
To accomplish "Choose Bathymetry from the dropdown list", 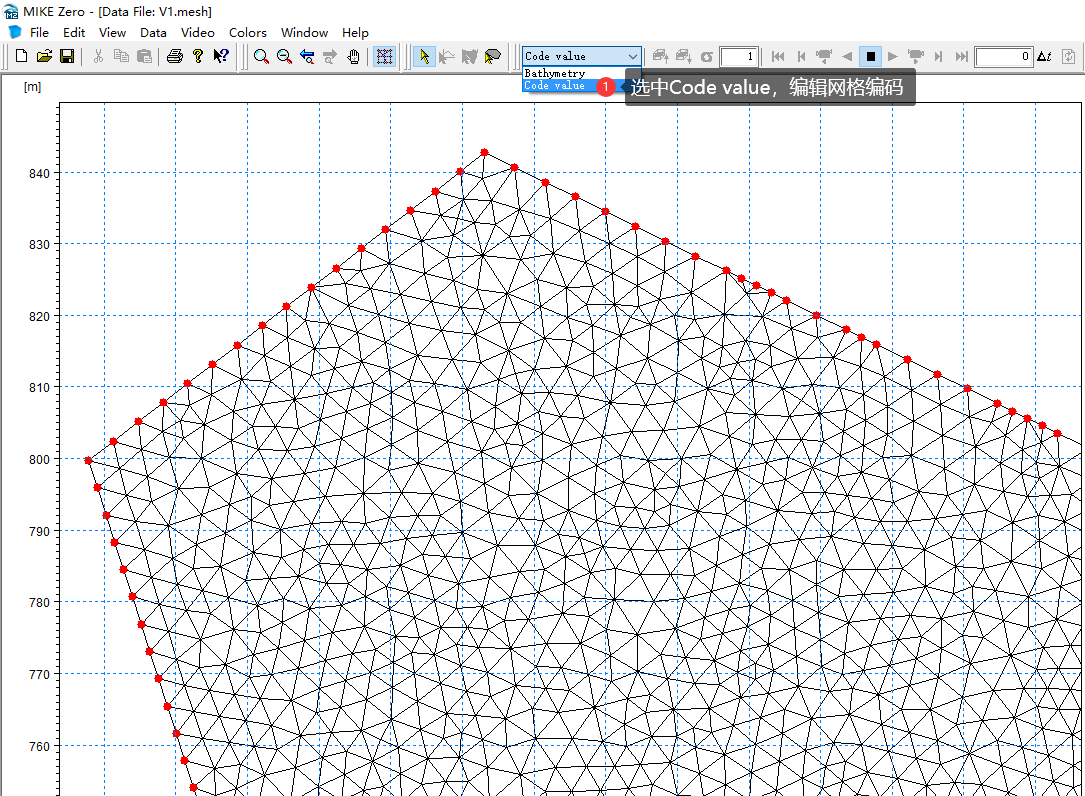I will coord(555,74).
